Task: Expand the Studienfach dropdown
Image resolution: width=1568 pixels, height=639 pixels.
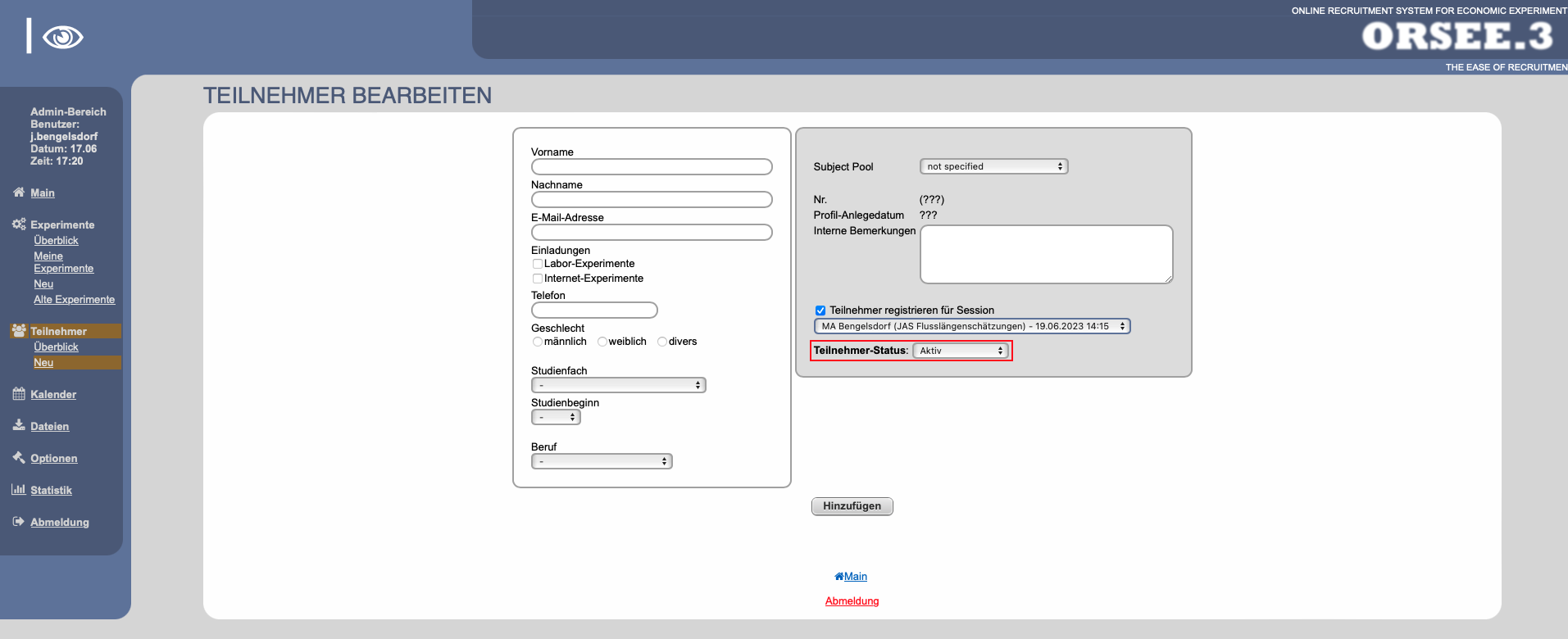Action: (x=618, y=385)
